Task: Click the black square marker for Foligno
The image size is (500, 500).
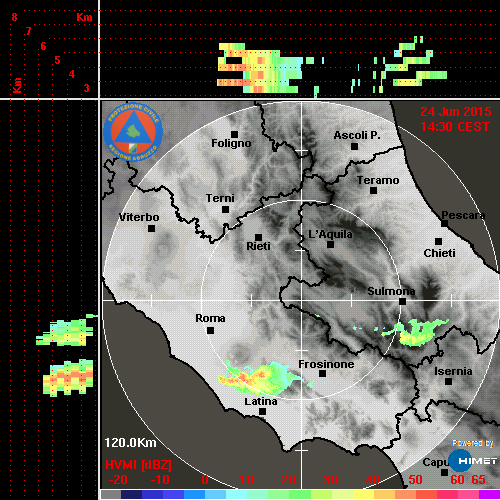Action: point(234,134)
